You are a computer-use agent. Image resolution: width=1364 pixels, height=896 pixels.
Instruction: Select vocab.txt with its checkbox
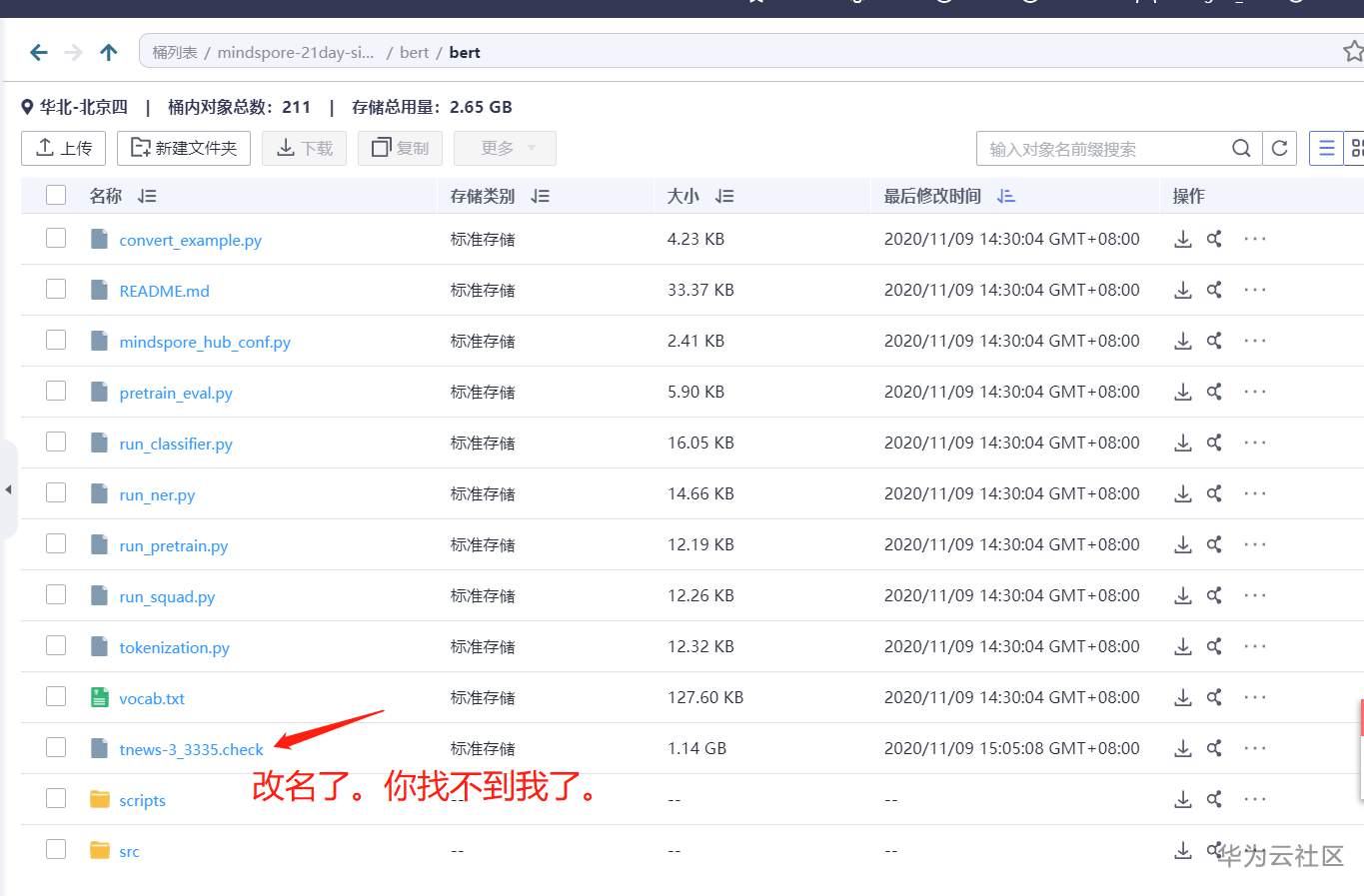pos(56,696)
